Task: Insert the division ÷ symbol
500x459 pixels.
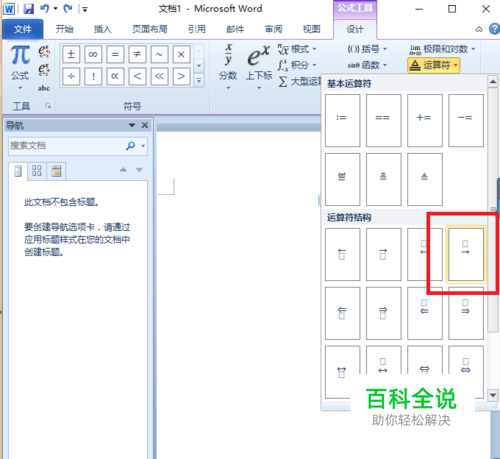Action: [x=71, y=77]
